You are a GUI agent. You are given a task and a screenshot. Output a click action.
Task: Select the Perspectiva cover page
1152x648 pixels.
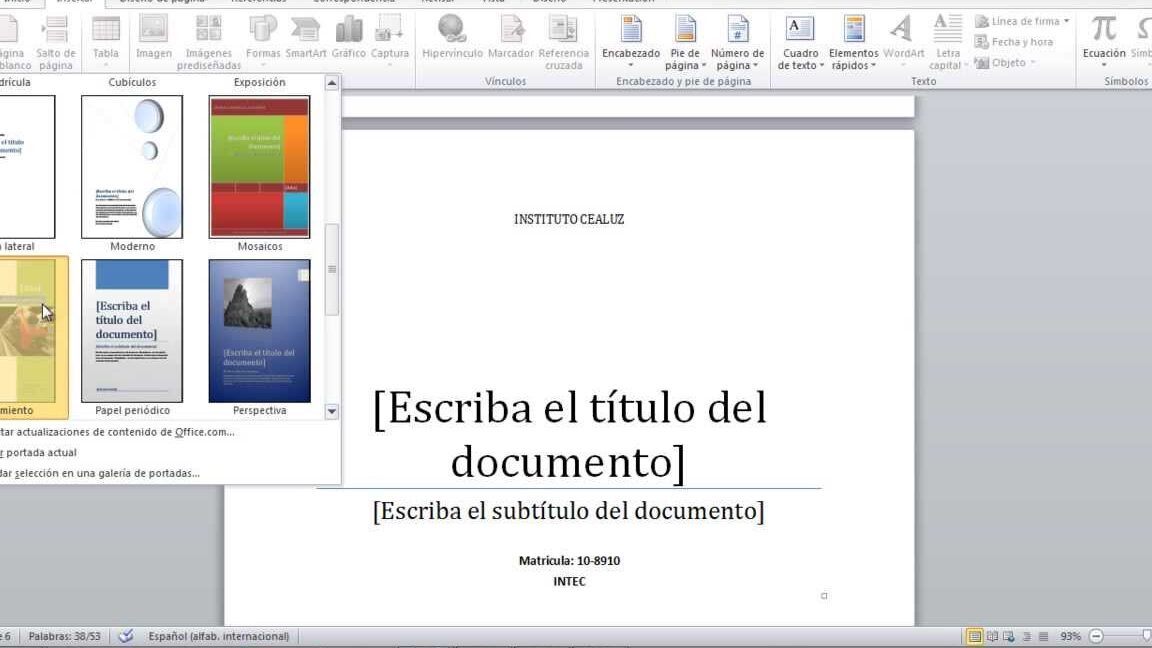(x=259, y=337)
